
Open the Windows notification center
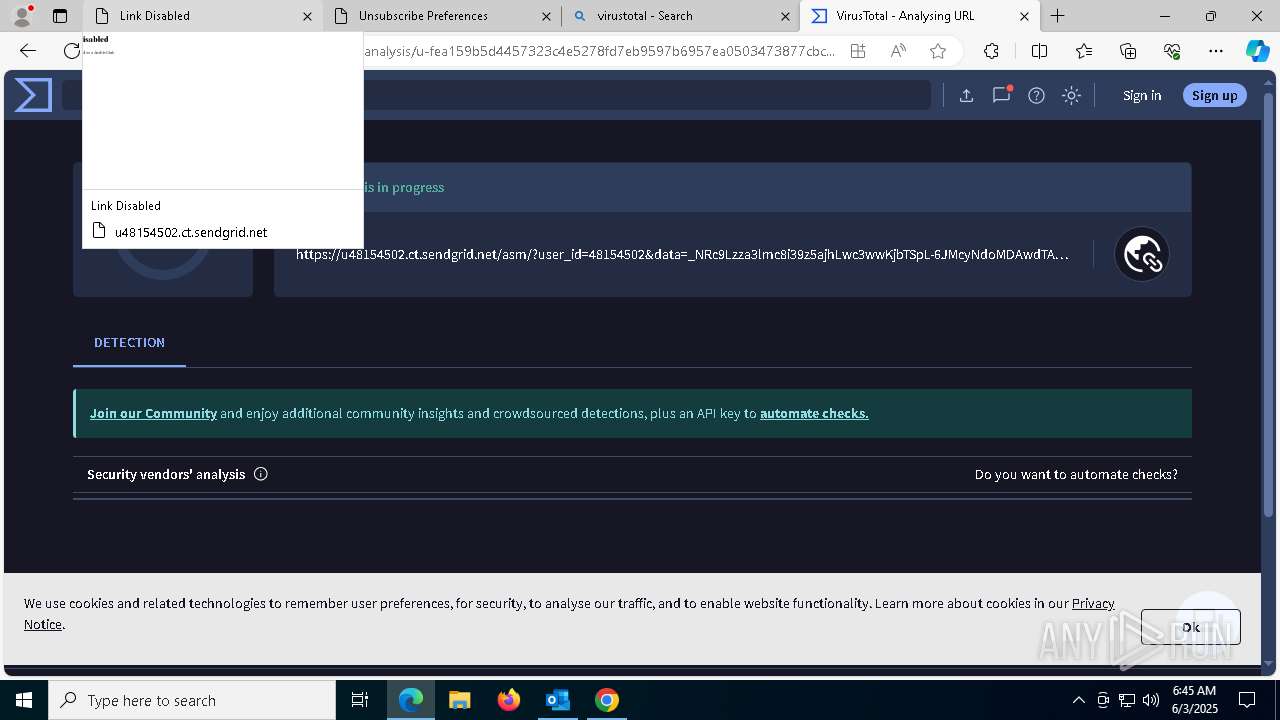[x=1247, y=700]
